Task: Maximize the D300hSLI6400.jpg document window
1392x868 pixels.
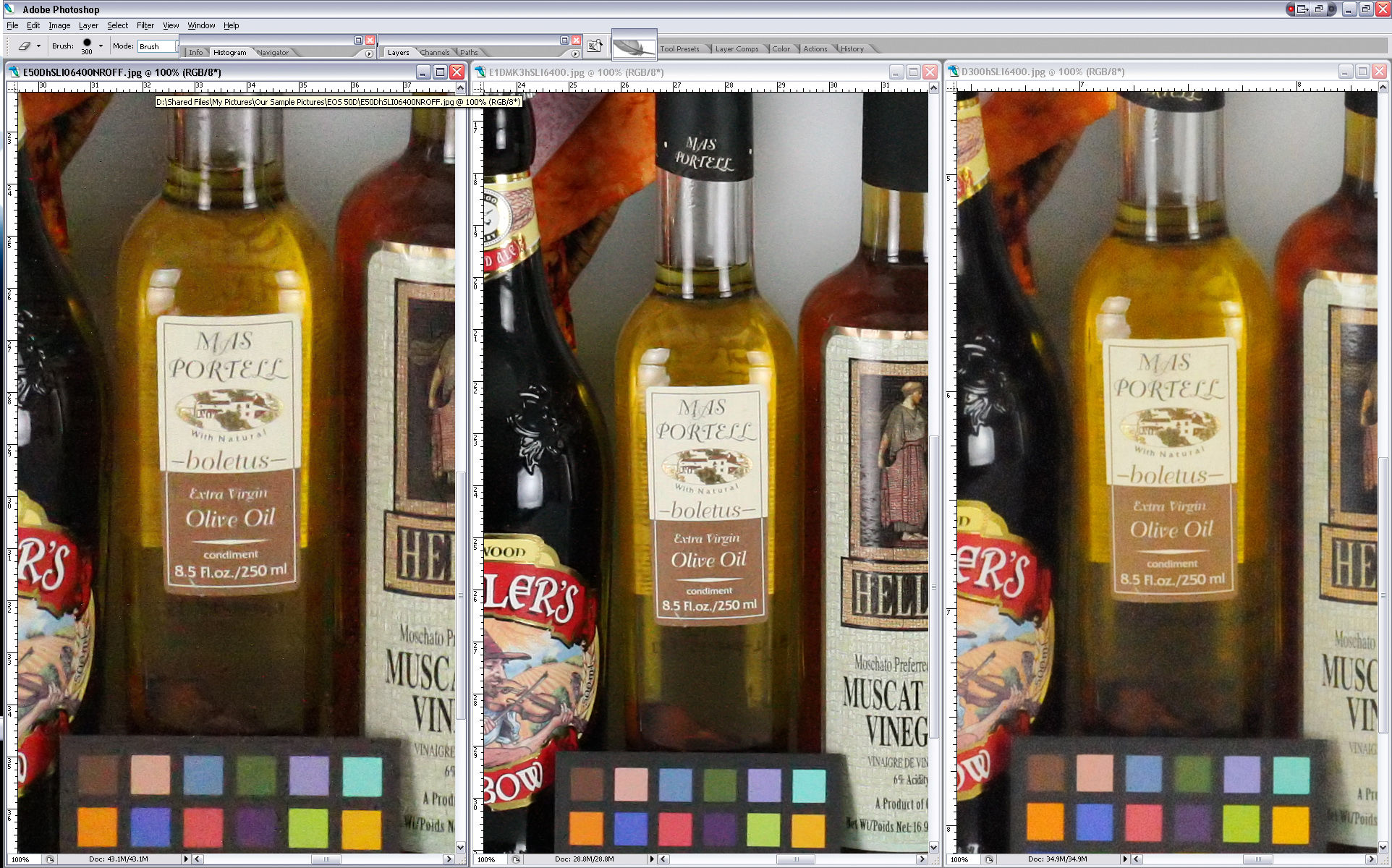Action: (1362, 71)
